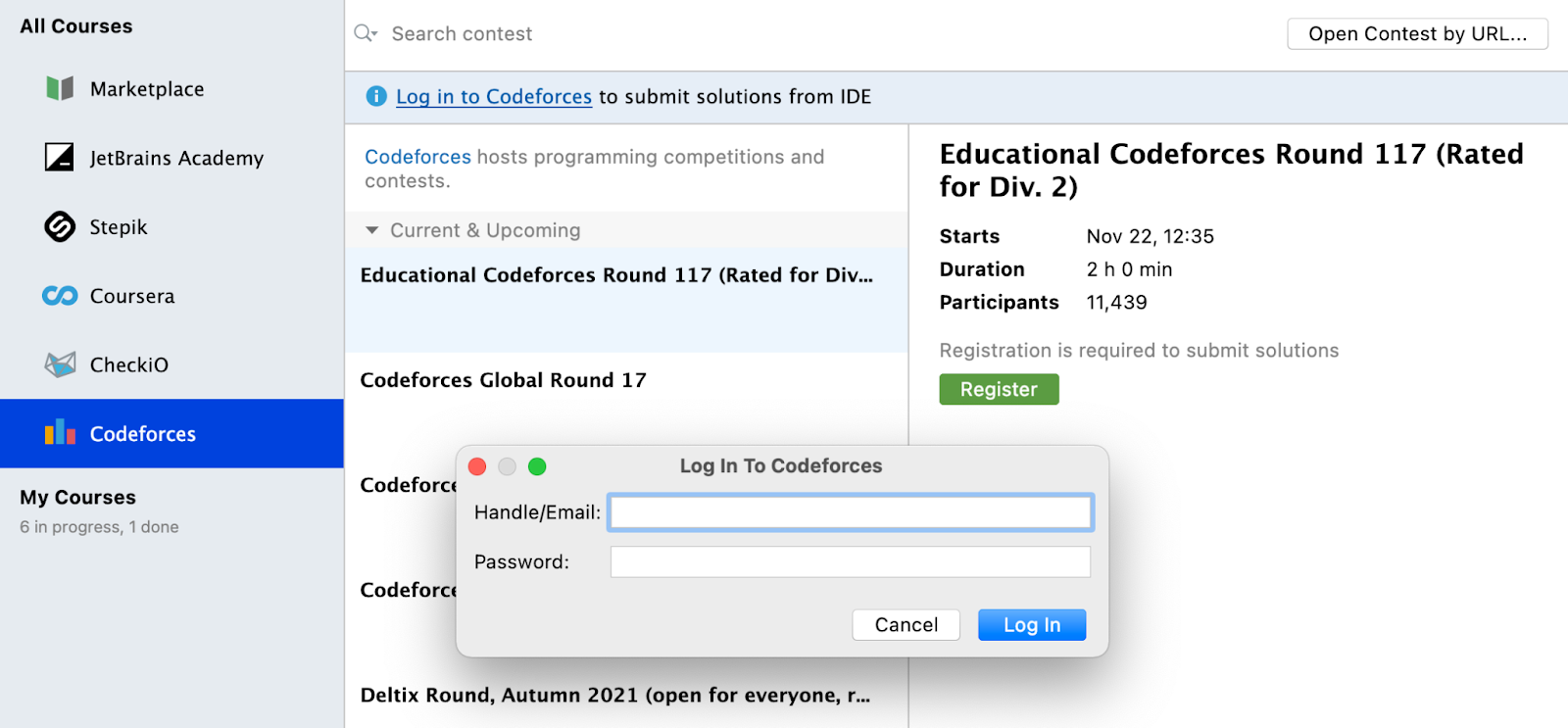Click the CheckiO logo icon
The width and height of the screenshot is (1568, 728).
tap(60, 365)
